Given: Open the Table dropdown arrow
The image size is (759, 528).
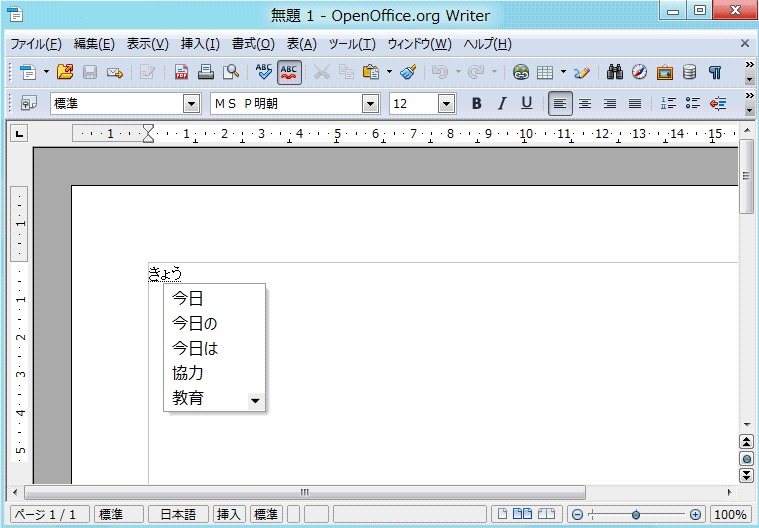Looking at the screenshot, I should [x=563, y=72].
